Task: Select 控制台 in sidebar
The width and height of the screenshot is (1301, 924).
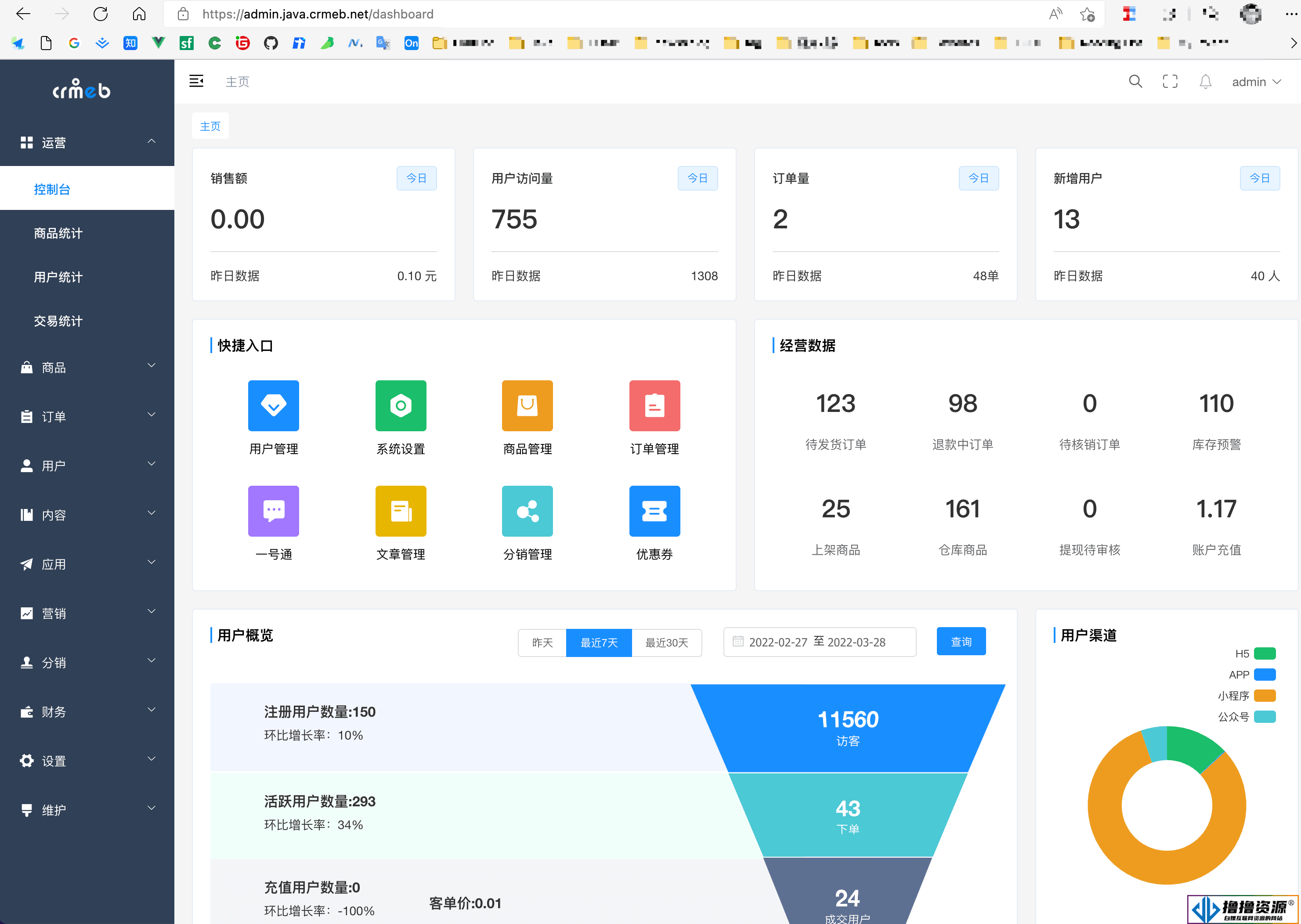Action: coord(87,188)
